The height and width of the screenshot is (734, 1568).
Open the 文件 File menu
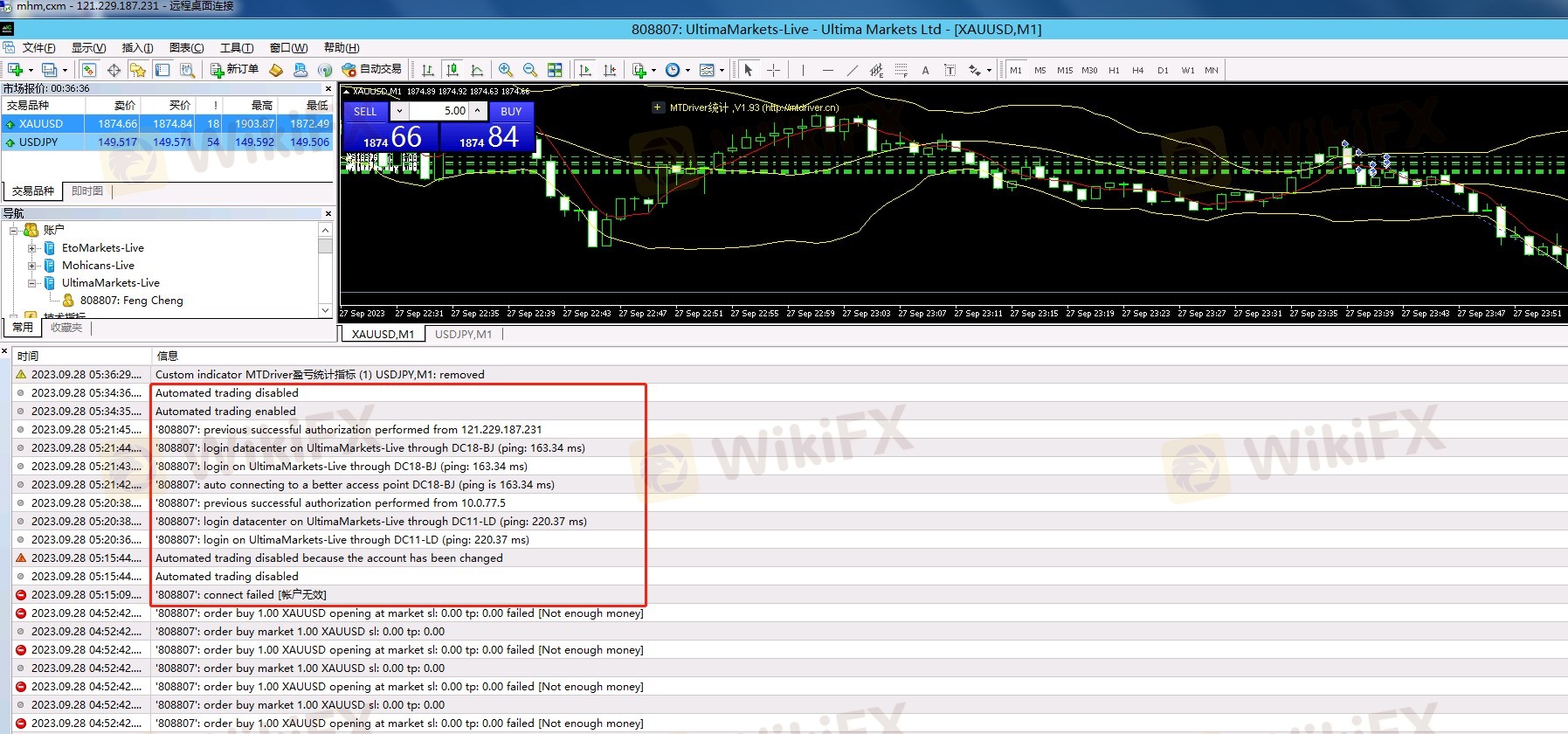(x=38, y=48)
